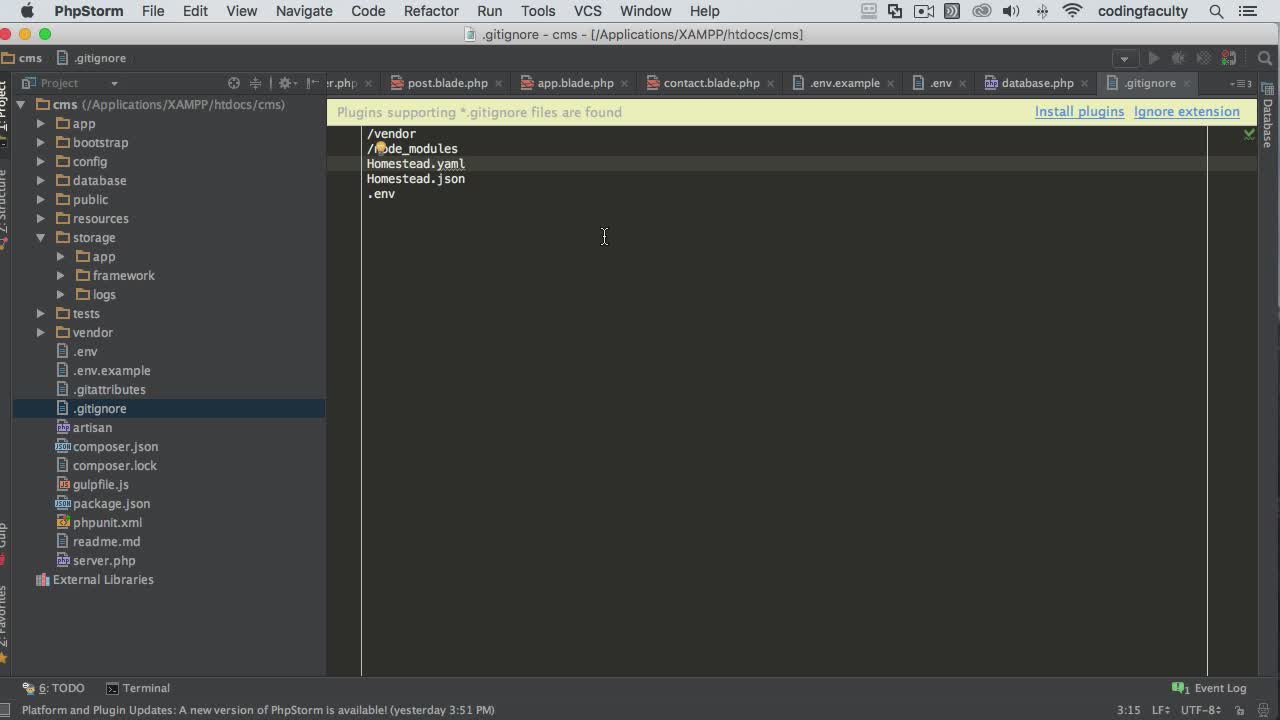Open the Favorites side tool window
Image resolution: width=1280 pixels, height=720 pixels.
click(x=4, y=622)
